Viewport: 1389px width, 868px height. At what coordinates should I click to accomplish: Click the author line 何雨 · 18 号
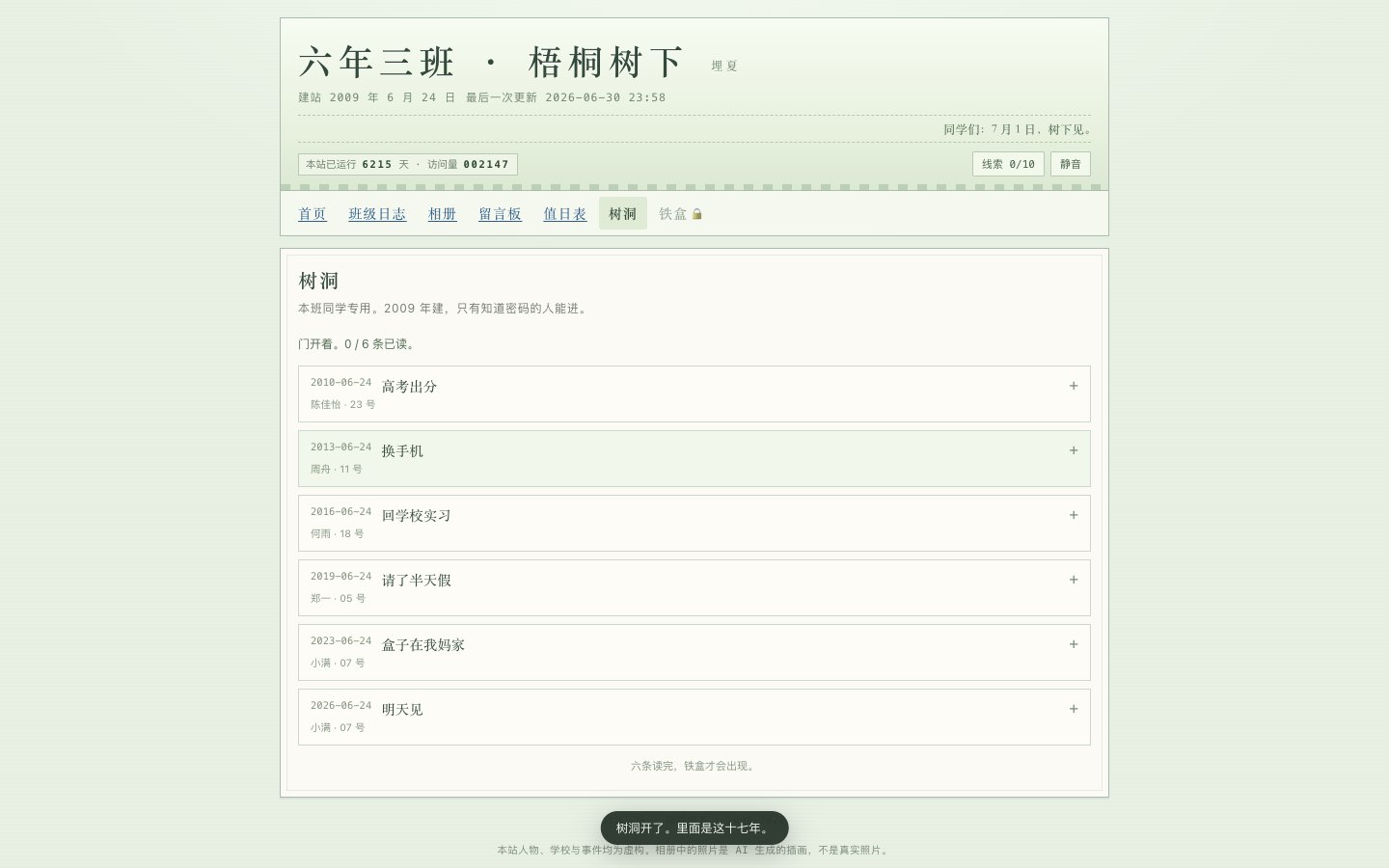(x=337, y=534)
